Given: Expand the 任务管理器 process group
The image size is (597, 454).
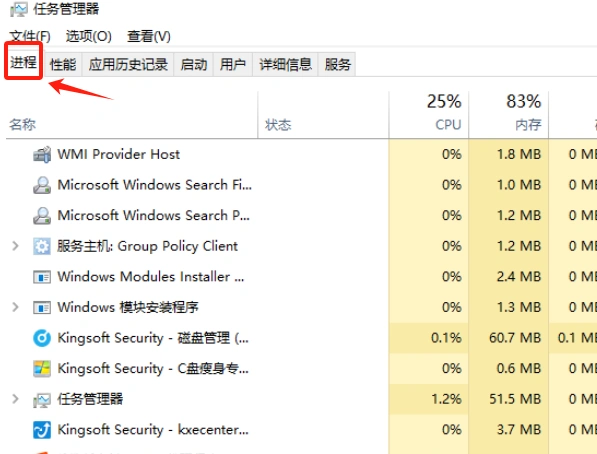Looking at the screenshot, I should pyautogui.click(x=16, y=399).
